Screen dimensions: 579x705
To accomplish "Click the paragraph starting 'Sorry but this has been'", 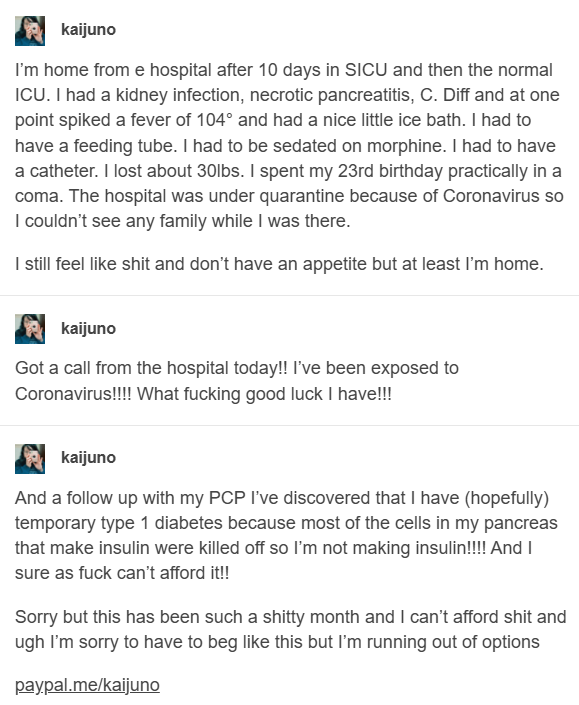I will point(290,629).
